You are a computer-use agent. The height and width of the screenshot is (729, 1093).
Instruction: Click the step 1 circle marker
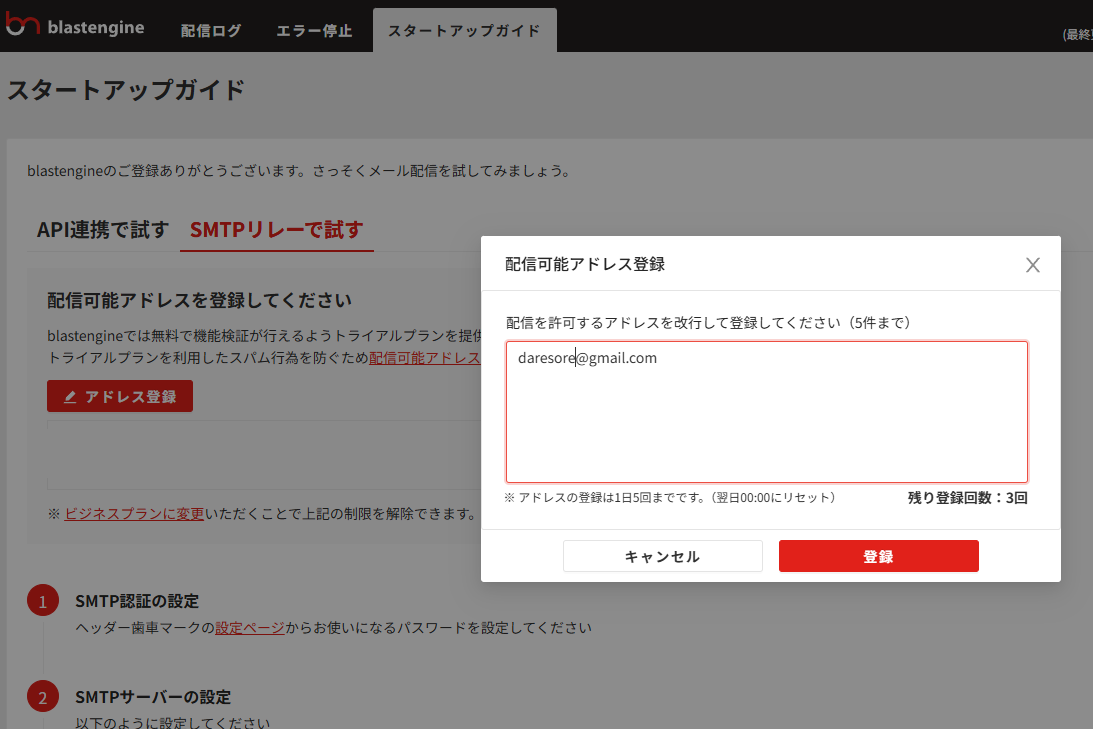[x=43, y=602]
